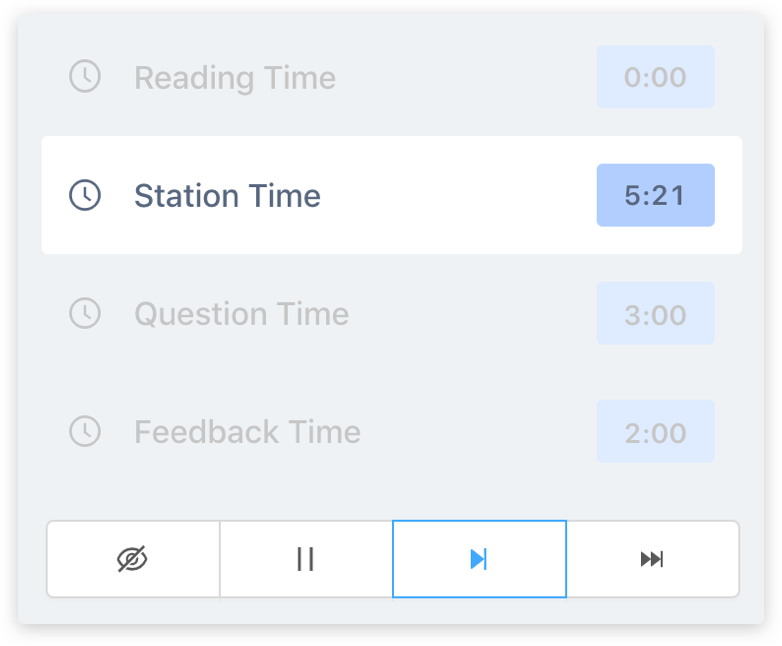The height and width of the screenshot is (646, 782).
Task: Click the empty area of the Question Time row
Action: [470, 314]
